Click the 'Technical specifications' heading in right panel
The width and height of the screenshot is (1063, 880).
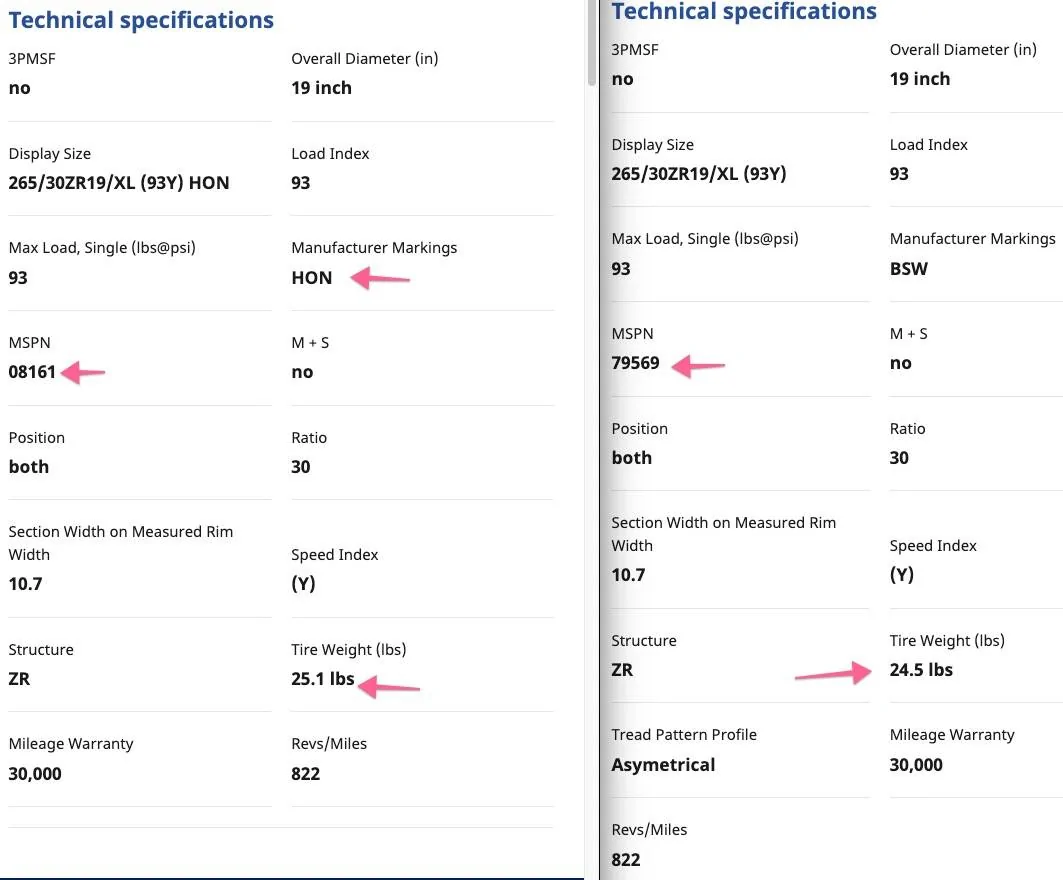(744, 12)
